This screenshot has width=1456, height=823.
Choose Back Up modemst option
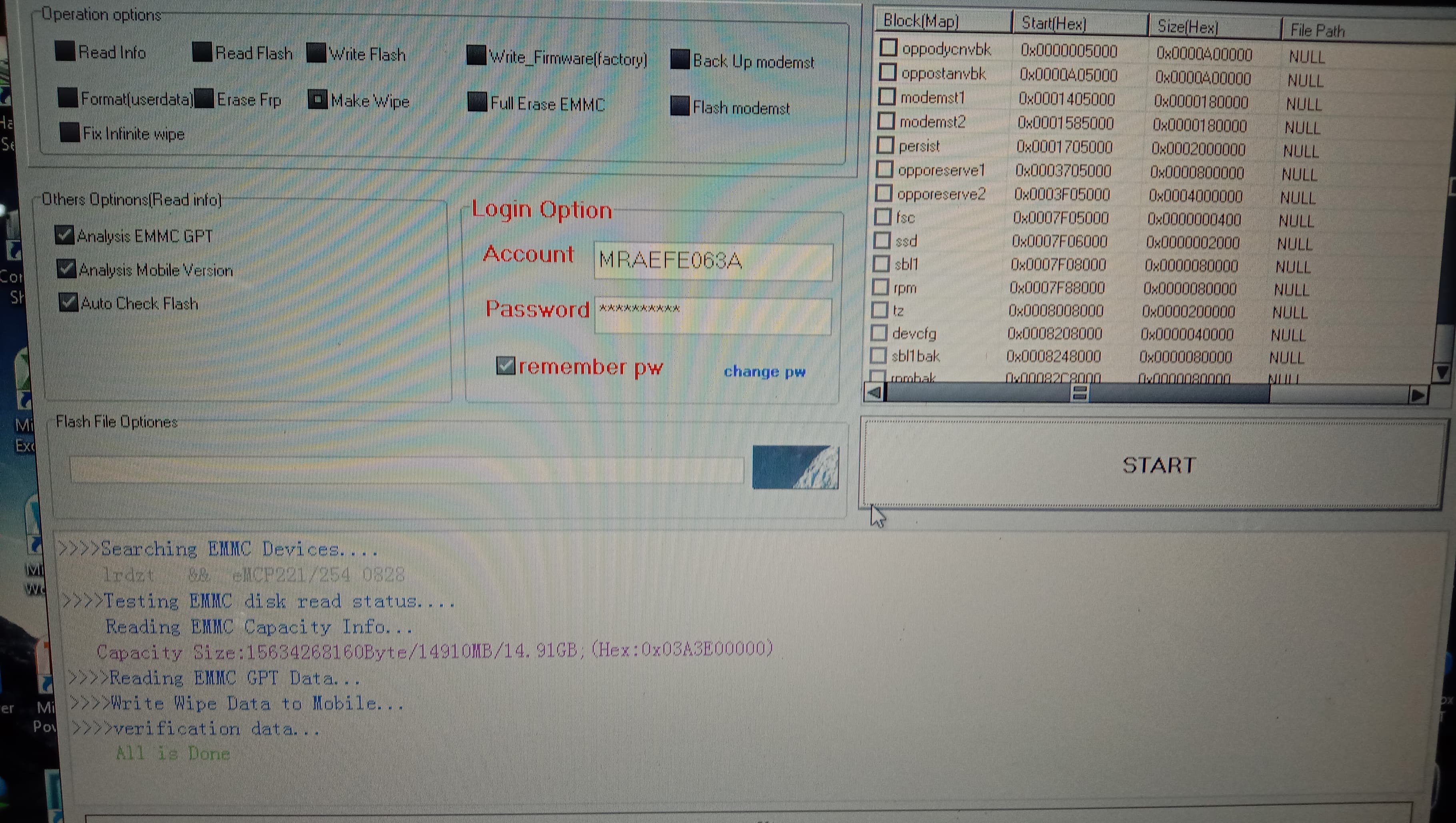coord(680,59)
